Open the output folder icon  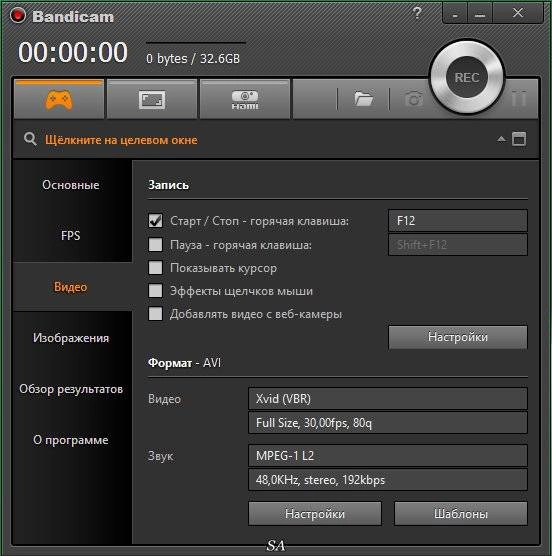click(x=363, y=99)
